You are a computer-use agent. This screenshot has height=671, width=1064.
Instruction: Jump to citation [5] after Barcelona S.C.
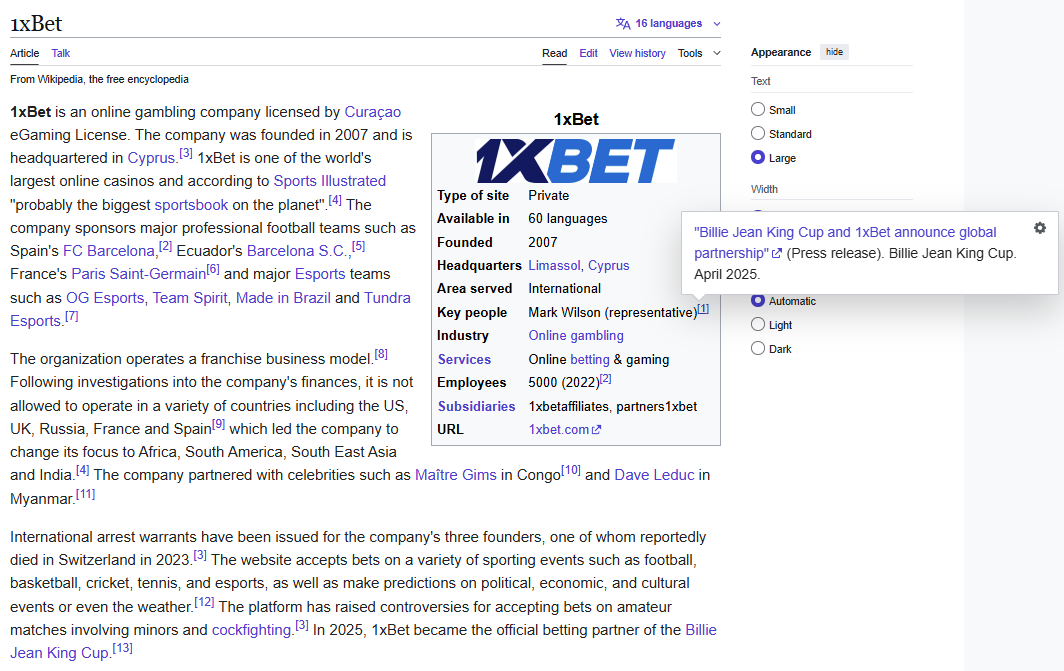pos(358,246)
